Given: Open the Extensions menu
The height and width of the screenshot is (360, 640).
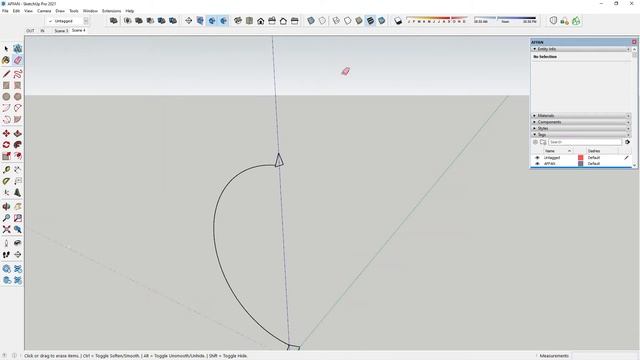Looking at the screenshot, I should (111, 11).
